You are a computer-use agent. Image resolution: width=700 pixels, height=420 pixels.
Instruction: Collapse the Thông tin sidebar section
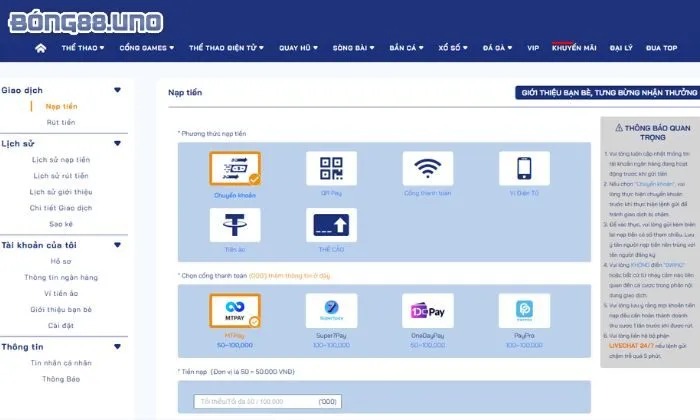click(117, 347)
